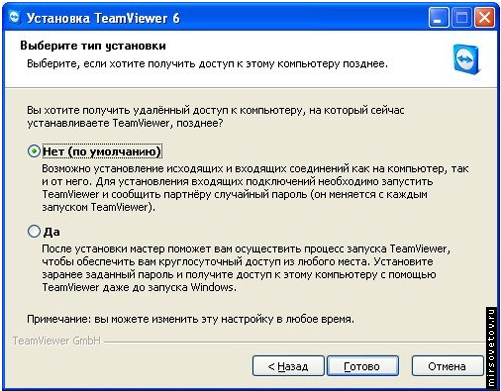501x391 pixels.
Task: Minimize the TeamViewer 6 setup window
Action: pyautogui.click(x=439, y=18)
